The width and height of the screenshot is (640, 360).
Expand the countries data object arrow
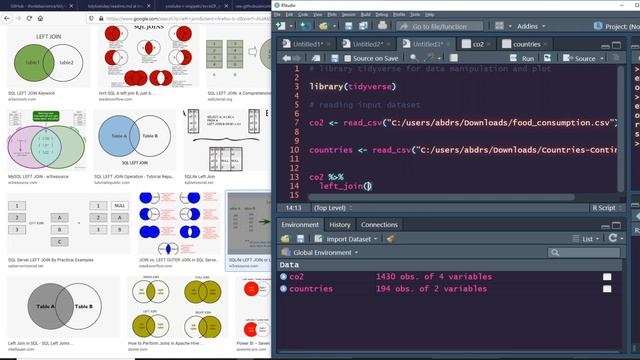coord(283,289)
